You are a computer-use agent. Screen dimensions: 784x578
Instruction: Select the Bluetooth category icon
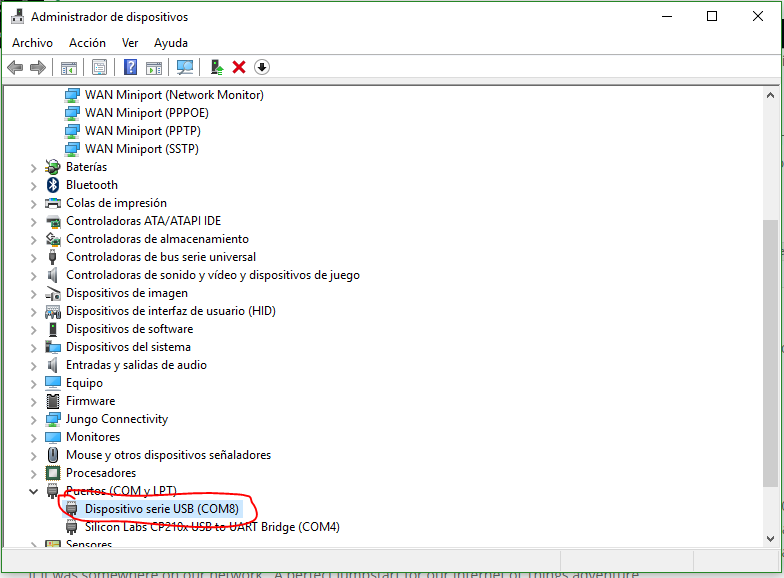(x=52, y=185)
